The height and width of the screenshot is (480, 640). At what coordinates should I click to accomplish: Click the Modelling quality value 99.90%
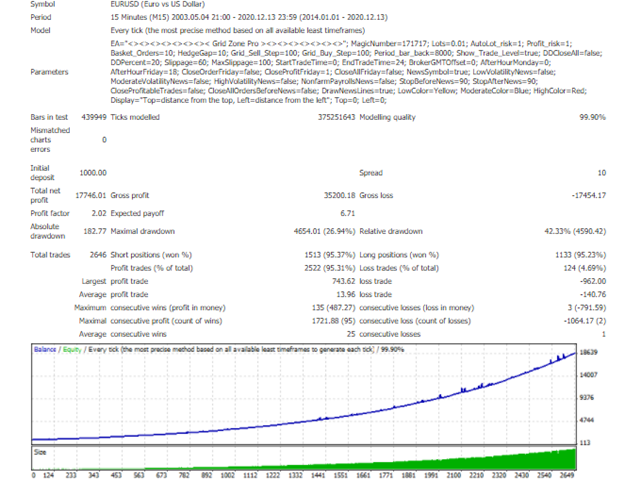(592, 117)
